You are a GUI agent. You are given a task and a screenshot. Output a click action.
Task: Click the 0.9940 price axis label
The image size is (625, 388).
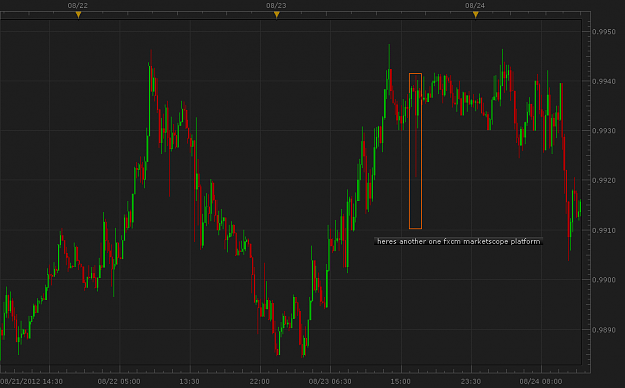click(603, 81)
